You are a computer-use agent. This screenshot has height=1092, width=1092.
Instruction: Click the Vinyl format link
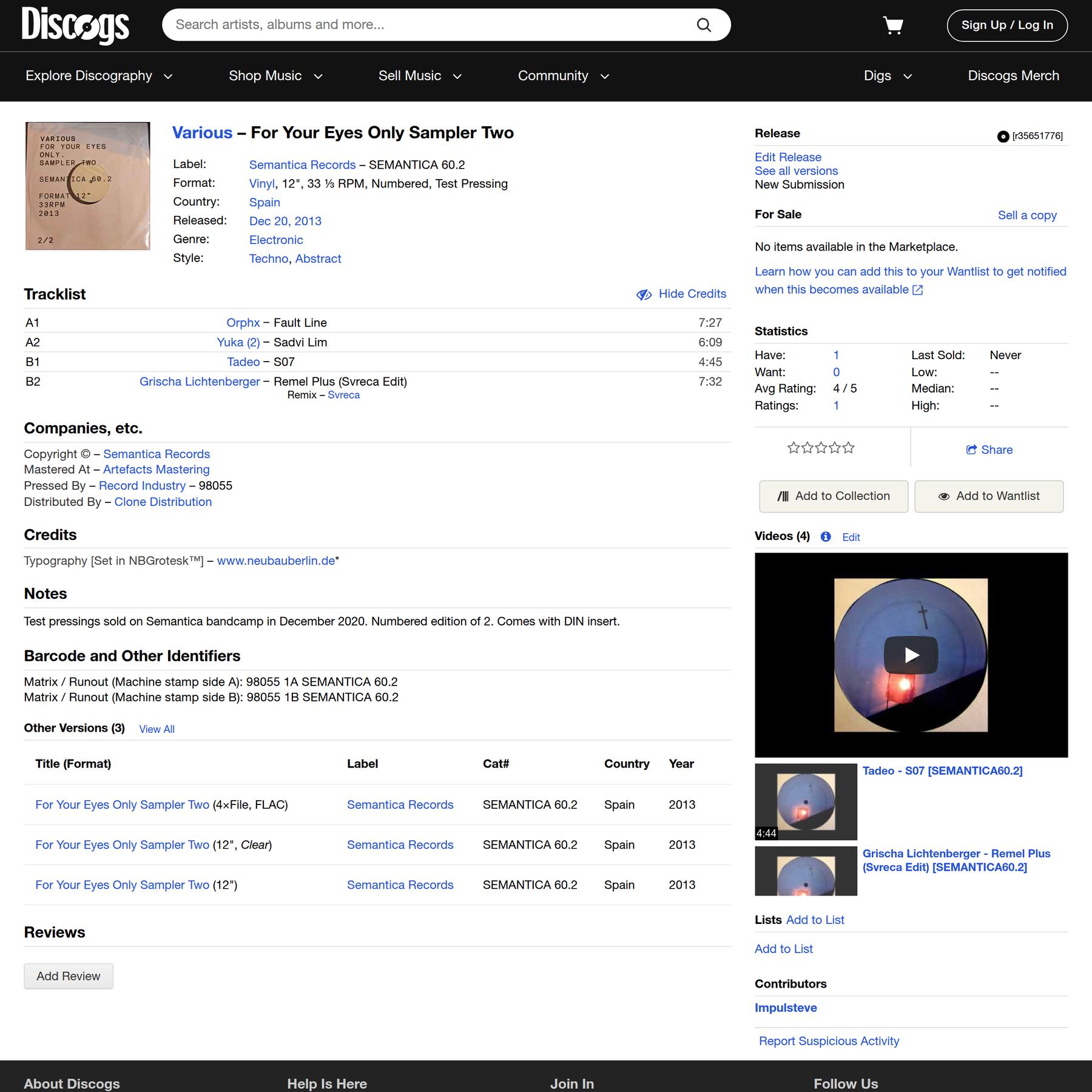pyautogui.click(x=262, y=184)
